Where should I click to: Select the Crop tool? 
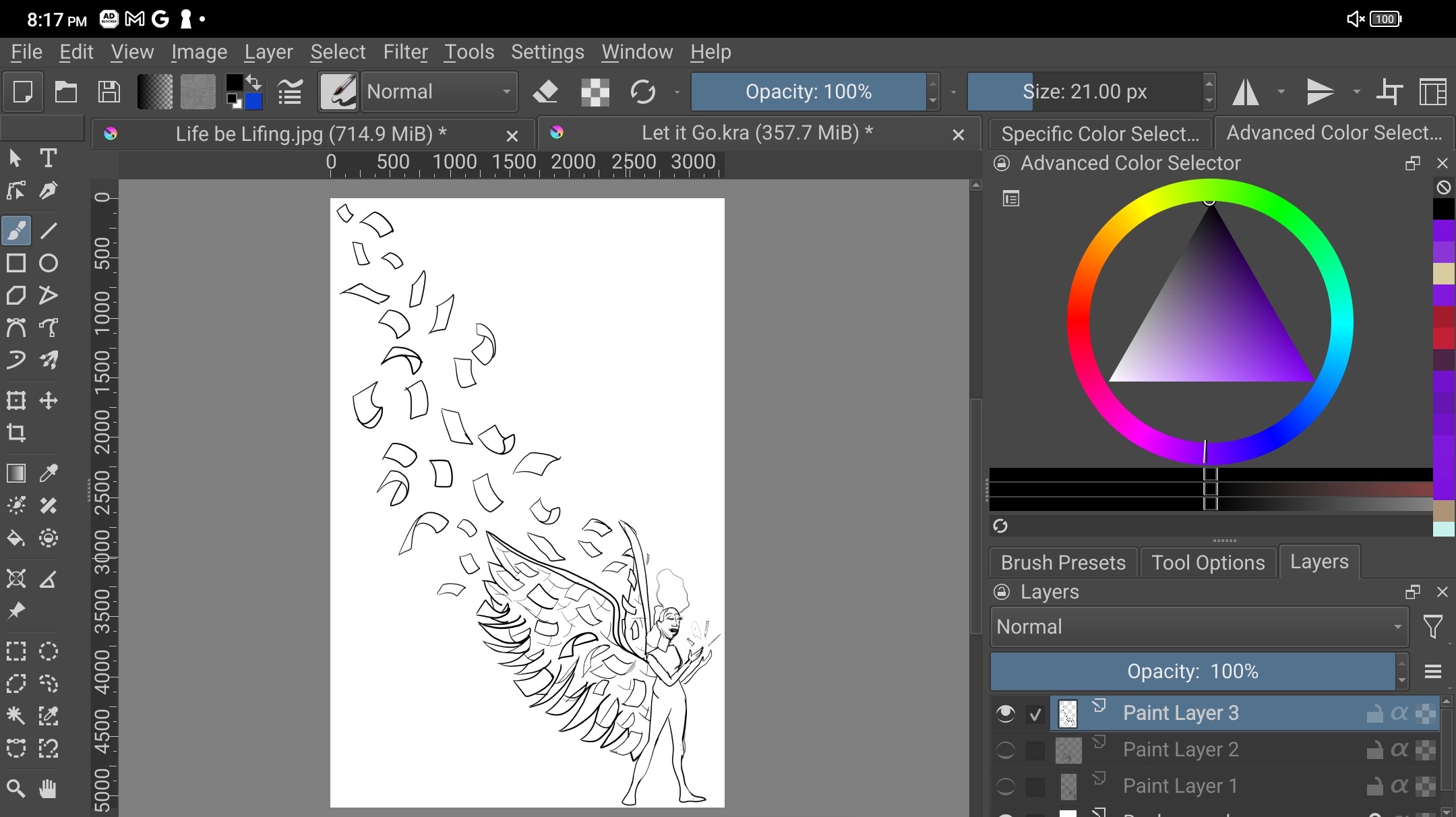[16, 433]
